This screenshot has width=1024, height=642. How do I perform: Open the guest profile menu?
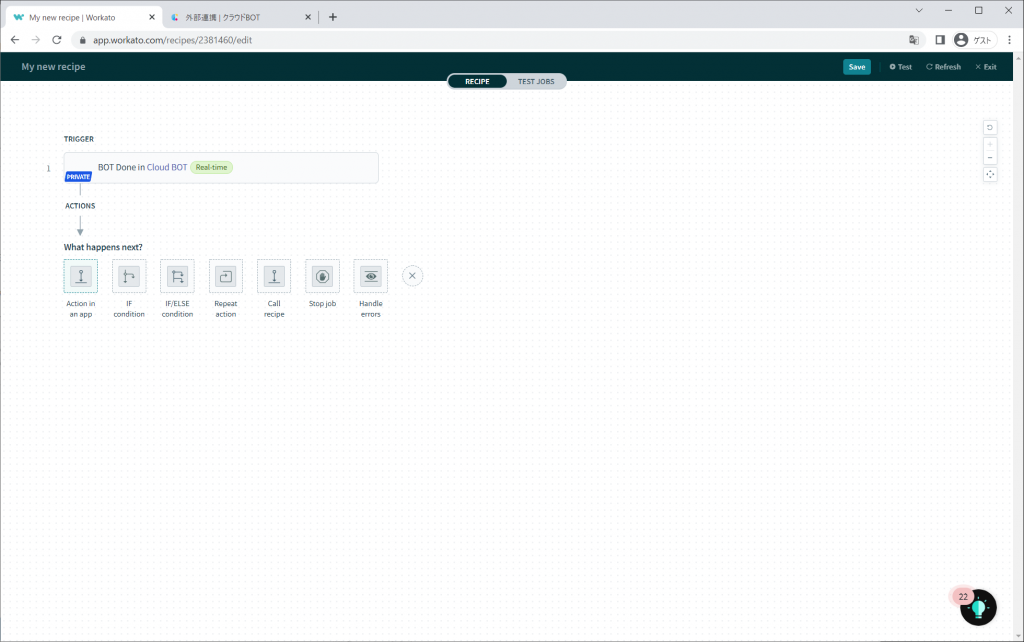(974, 40)
